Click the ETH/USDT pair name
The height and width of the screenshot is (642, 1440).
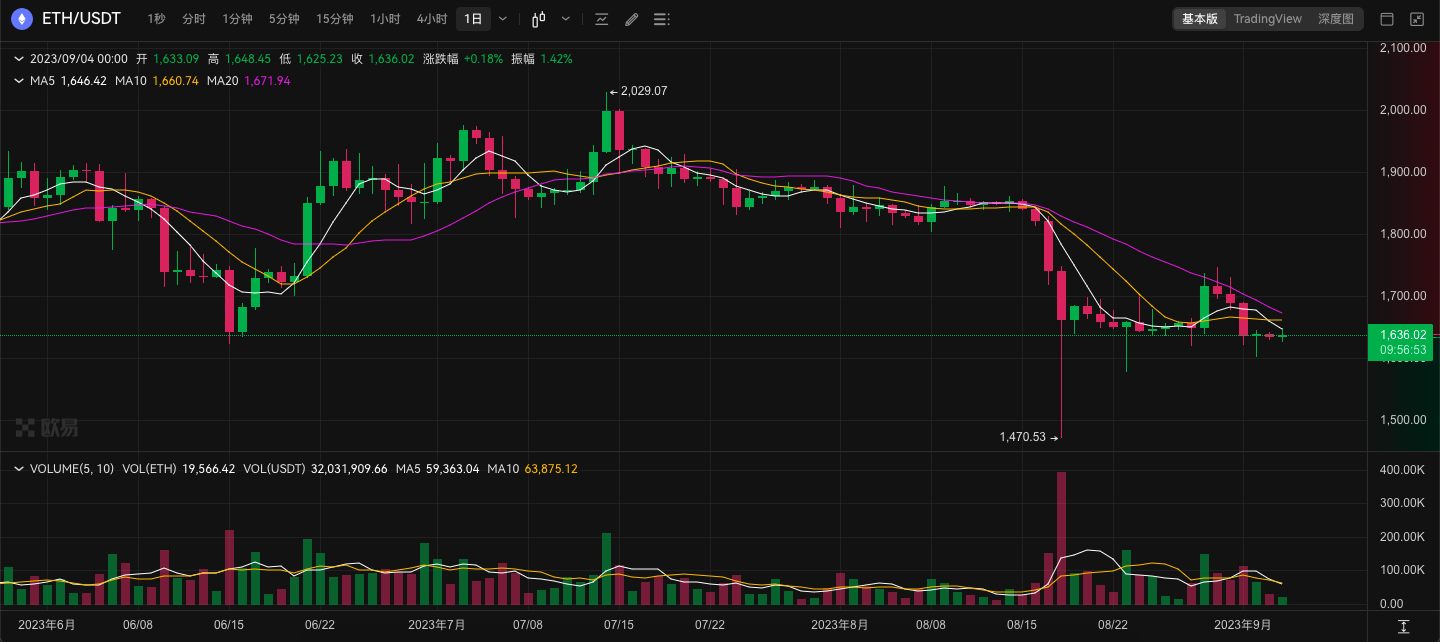[x=79, y=19]
